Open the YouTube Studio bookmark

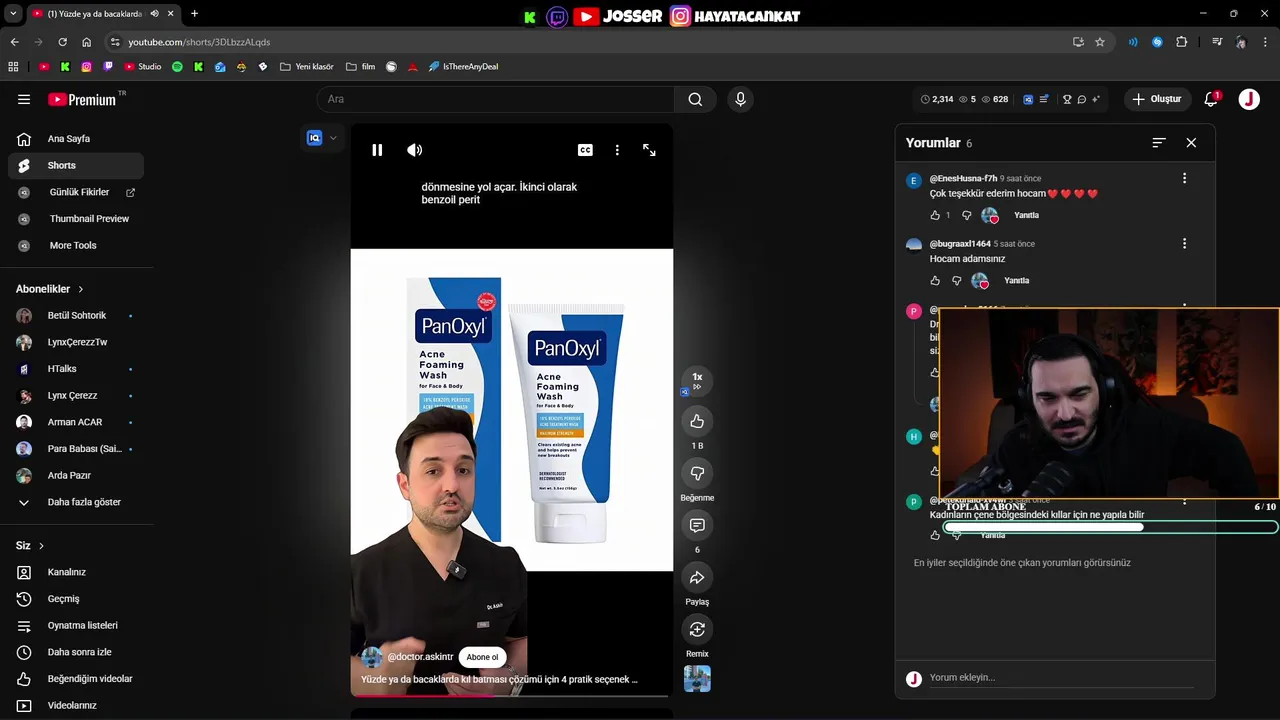(143, 67)
